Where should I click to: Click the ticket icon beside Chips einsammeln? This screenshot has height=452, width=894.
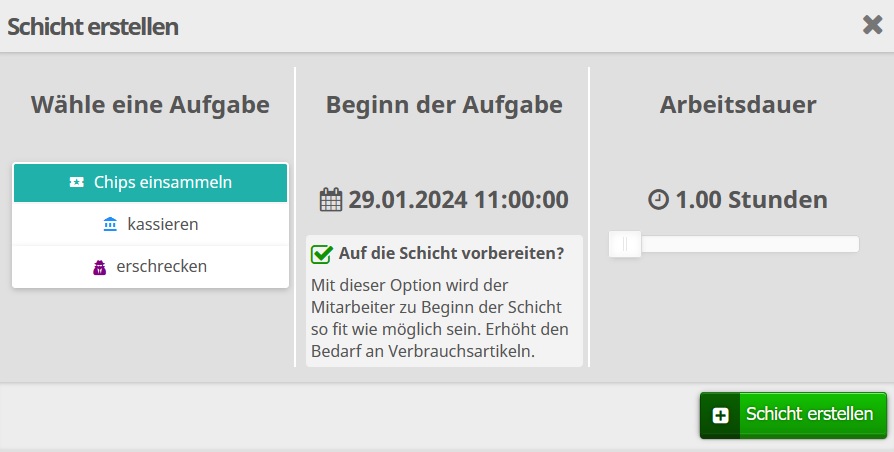[77, 182]
